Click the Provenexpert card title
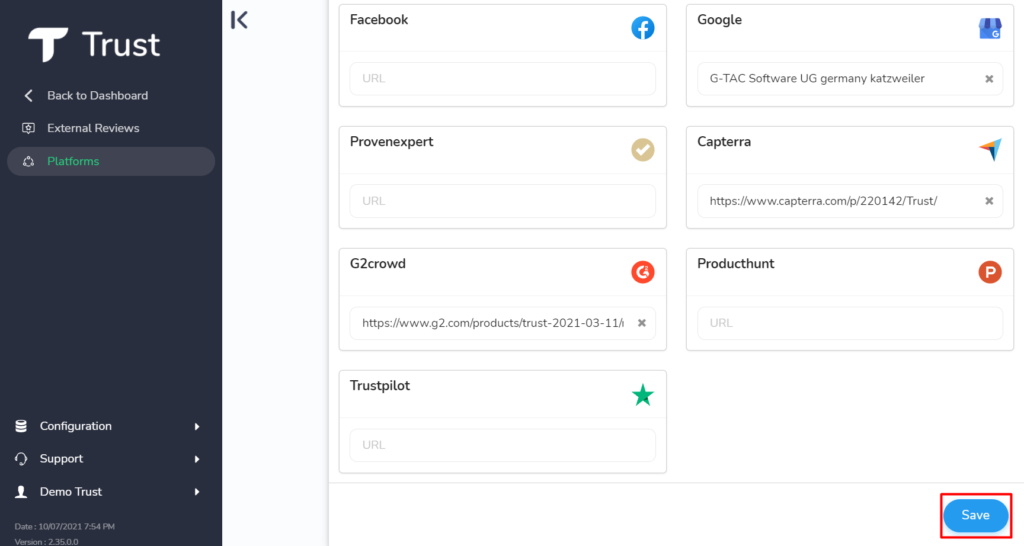Viewport: 1024px width, 546px height. 391,142
